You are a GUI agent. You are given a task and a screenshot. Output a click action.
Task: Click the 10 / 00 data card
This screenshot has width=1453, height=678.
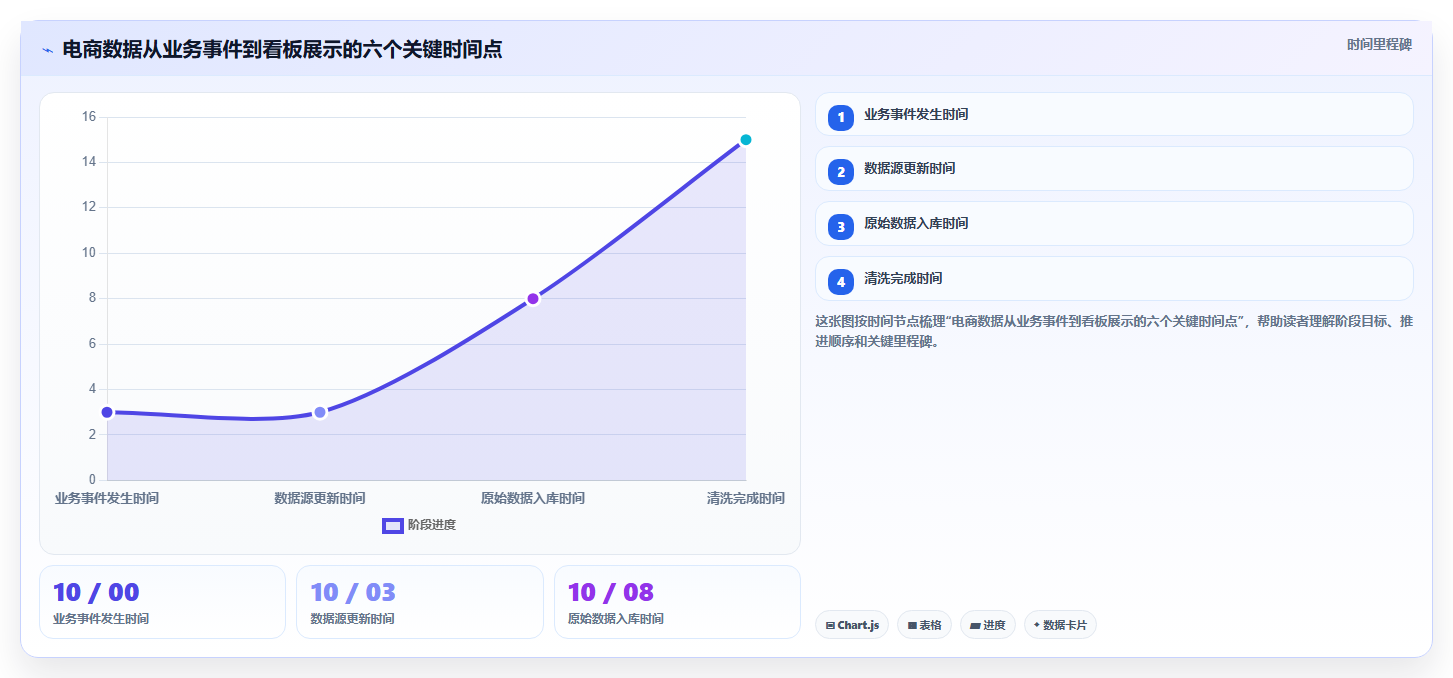click(x=162, y=602)
